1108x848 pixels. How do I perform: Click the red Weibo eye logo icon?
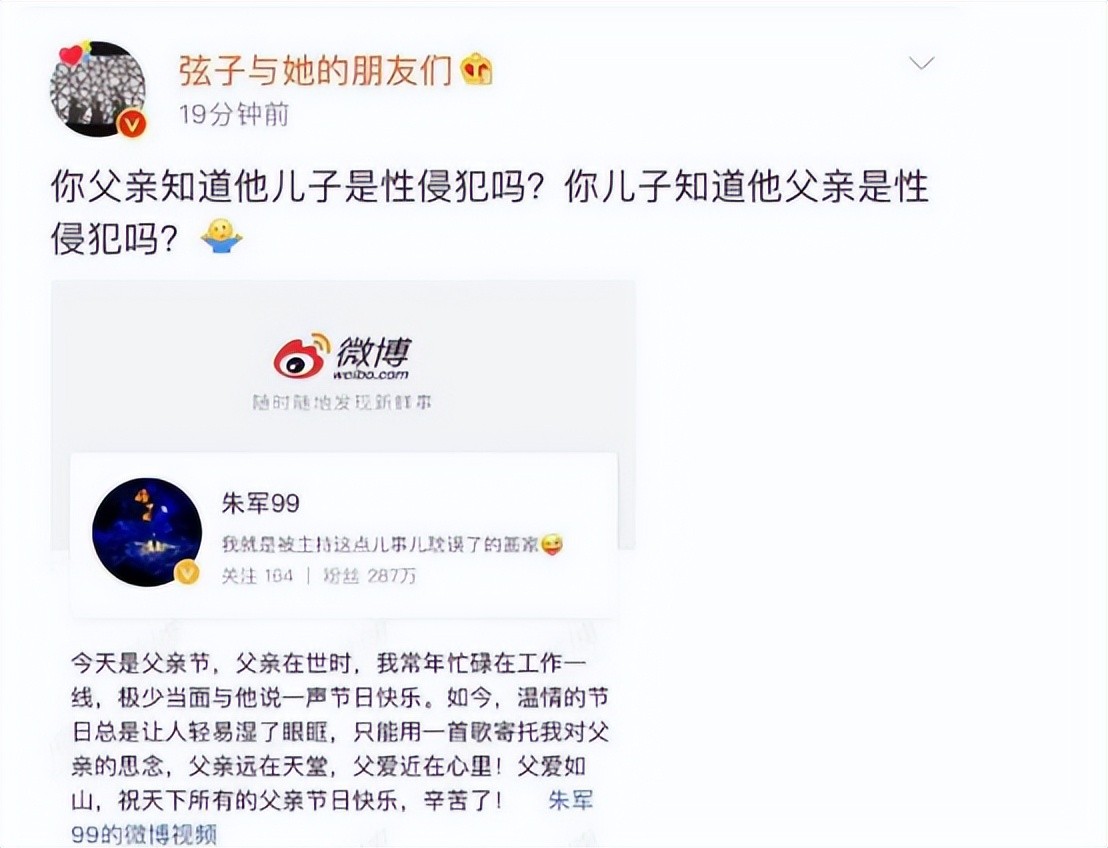301,355
